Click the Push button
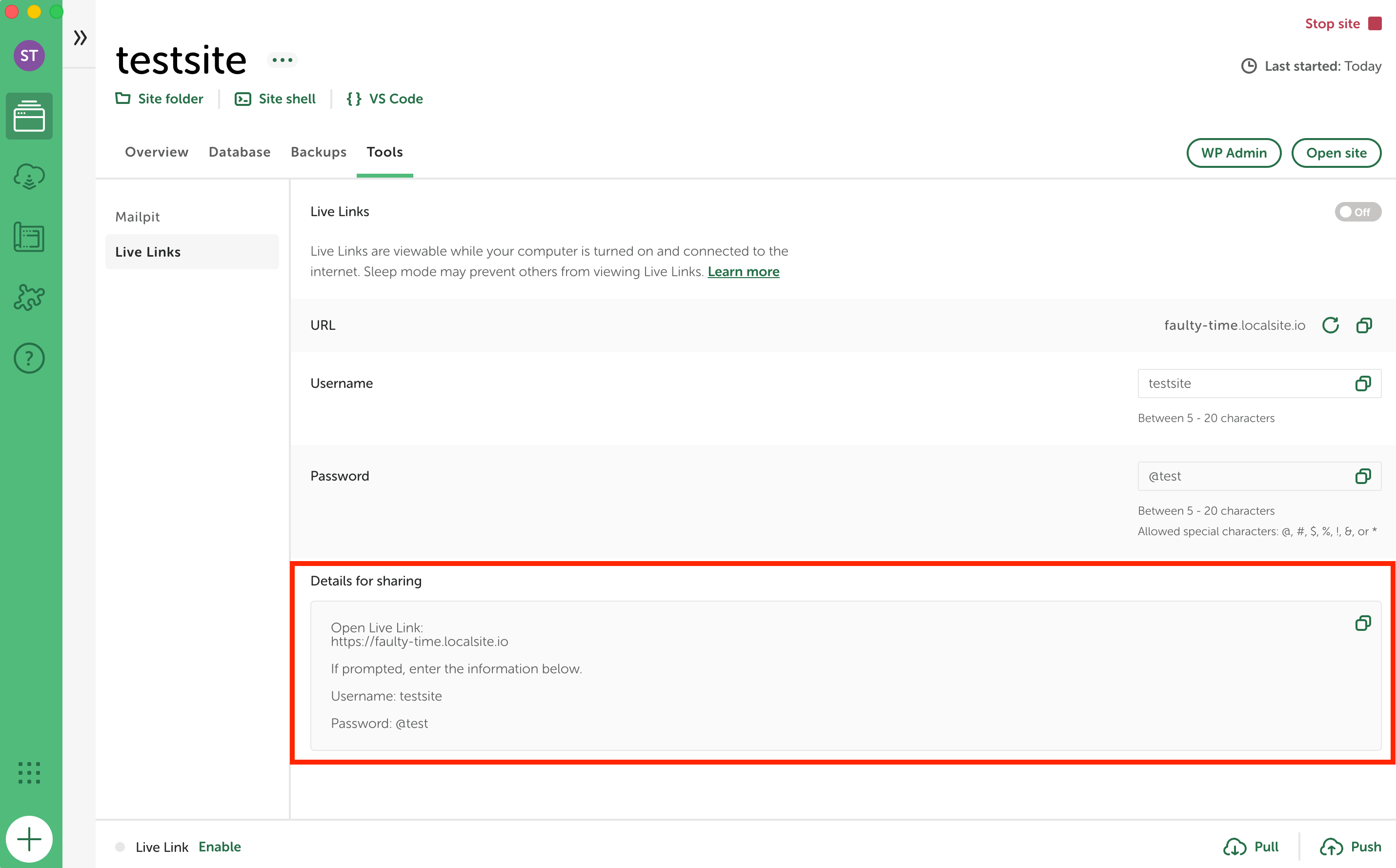Viewport: 1396px width, 868px height. point(1350,847)
